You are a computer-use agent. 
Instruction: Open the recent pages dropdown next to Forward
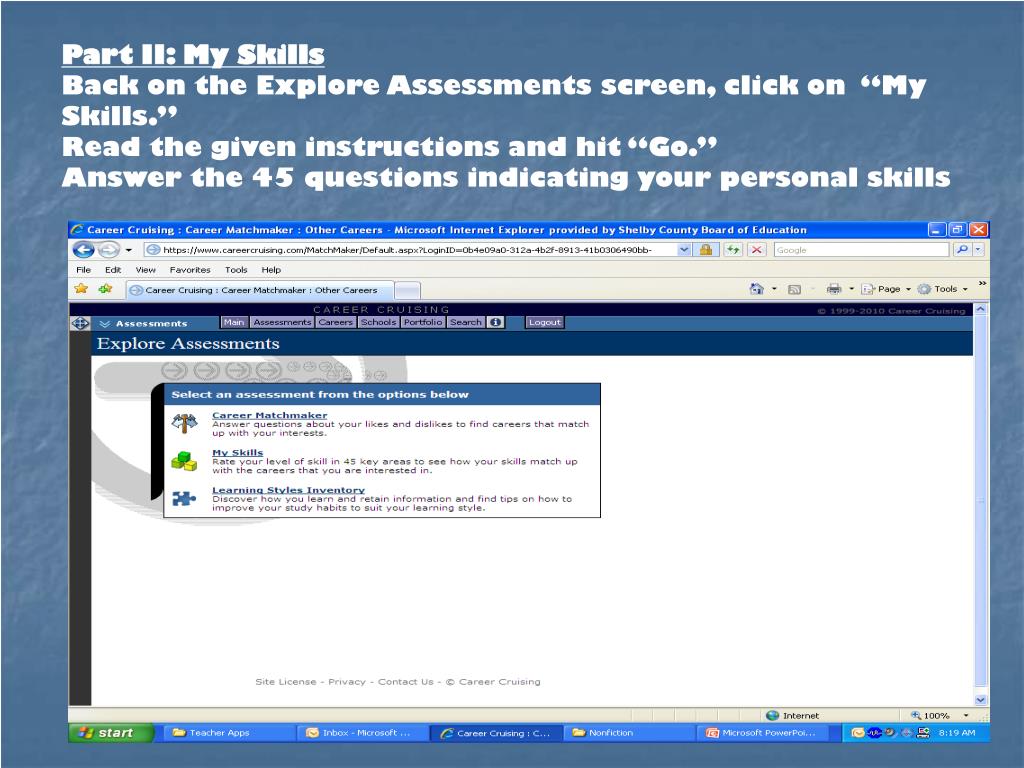point(129,250)
